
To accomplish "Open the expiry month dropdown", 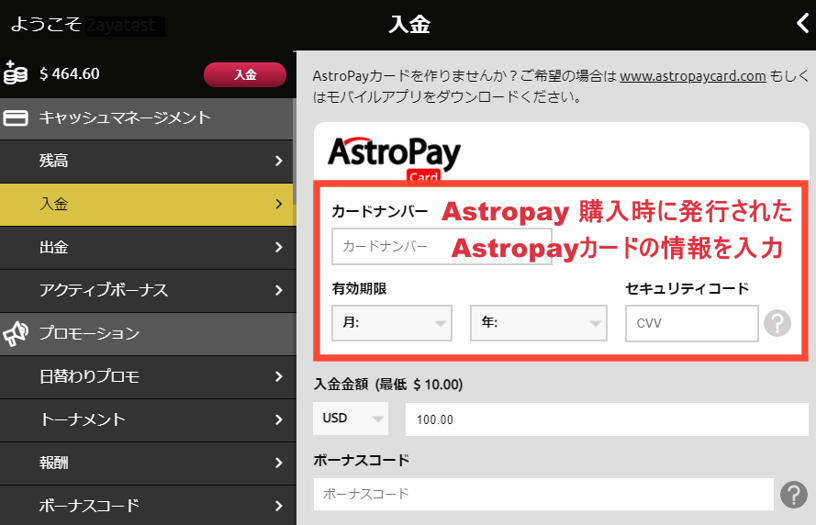I will coord(391,323).
